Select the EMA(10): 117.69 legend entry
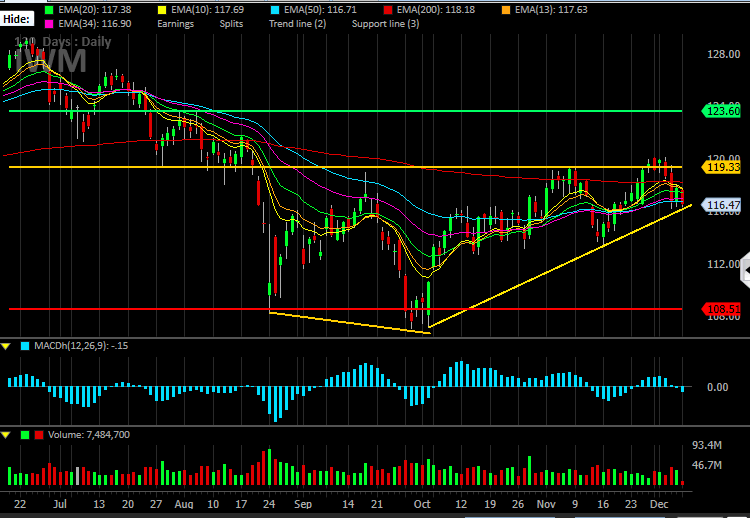Screen dimensions: 750x518 click(x=209, y=9)
